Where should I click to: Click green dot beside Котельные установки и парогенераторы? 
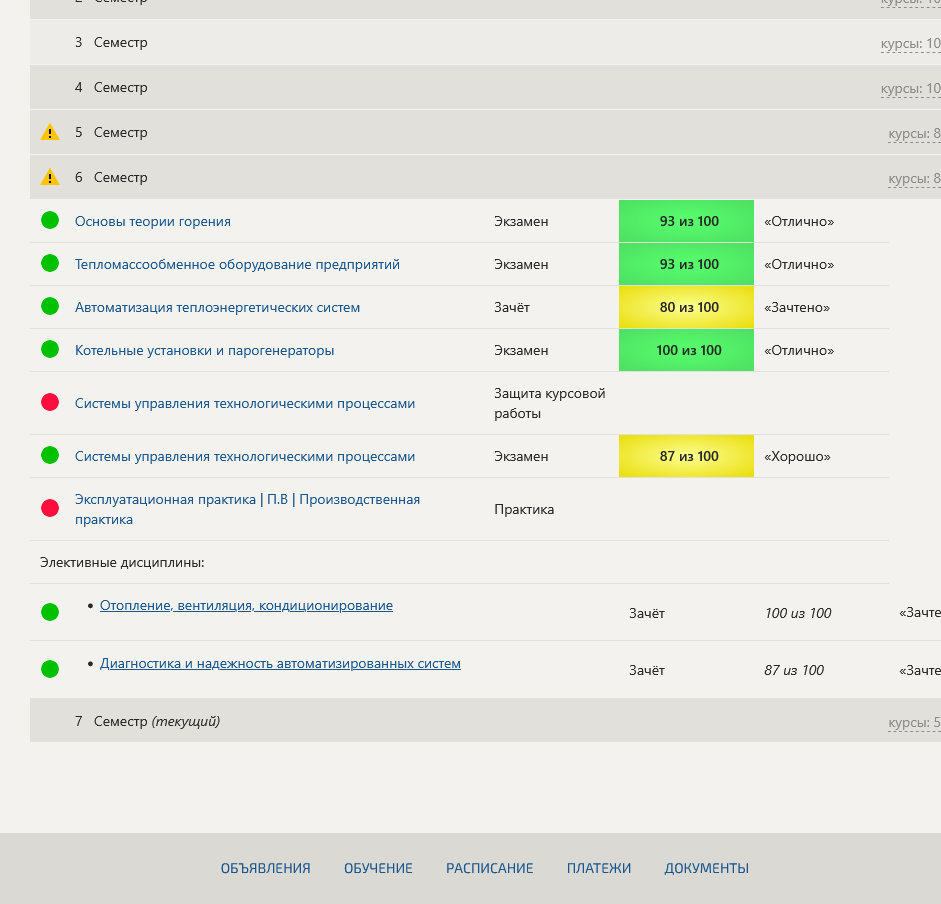[x=50, y=350]
